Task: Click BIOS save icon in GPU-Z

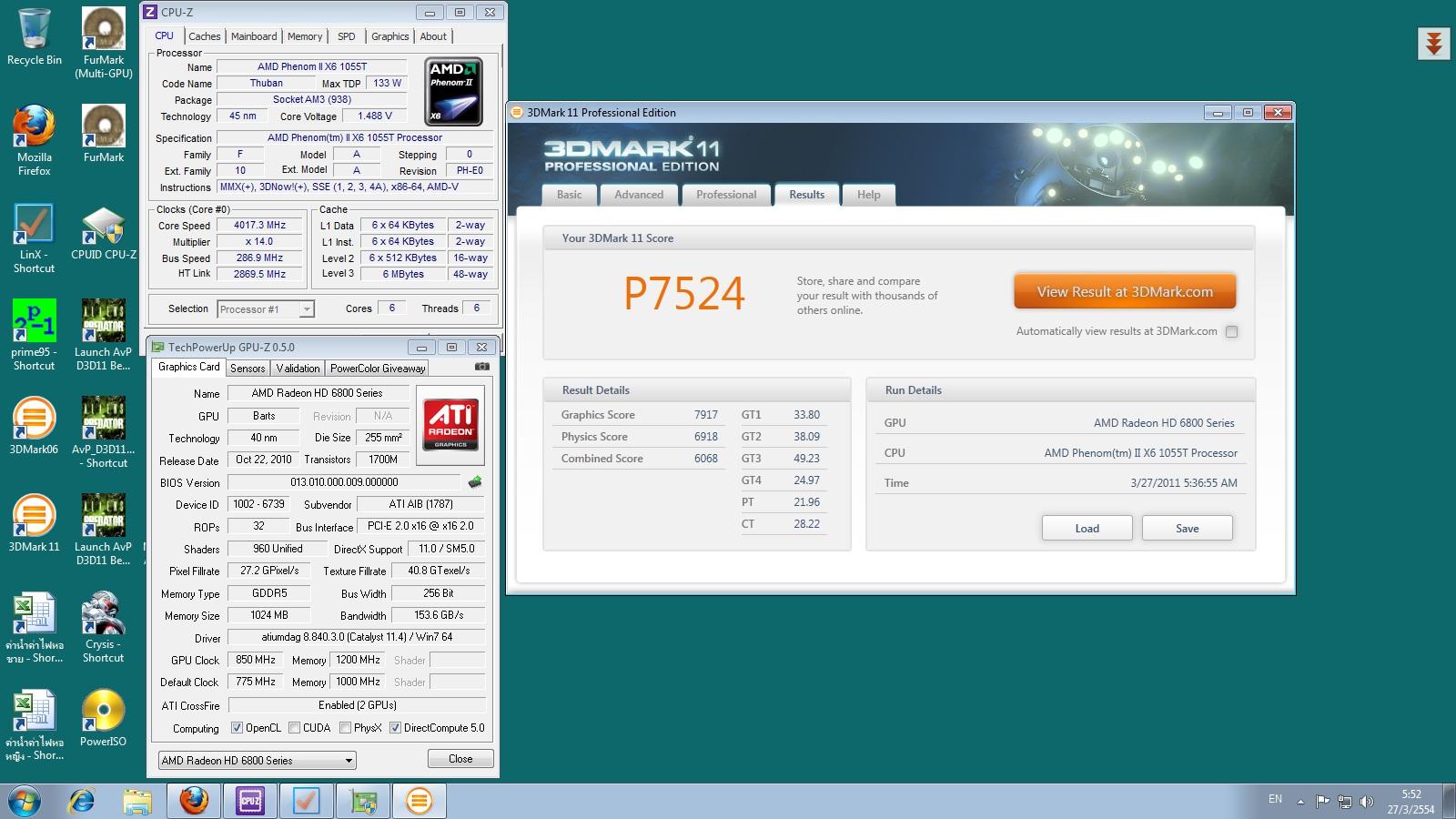Action: click(475, 482)
